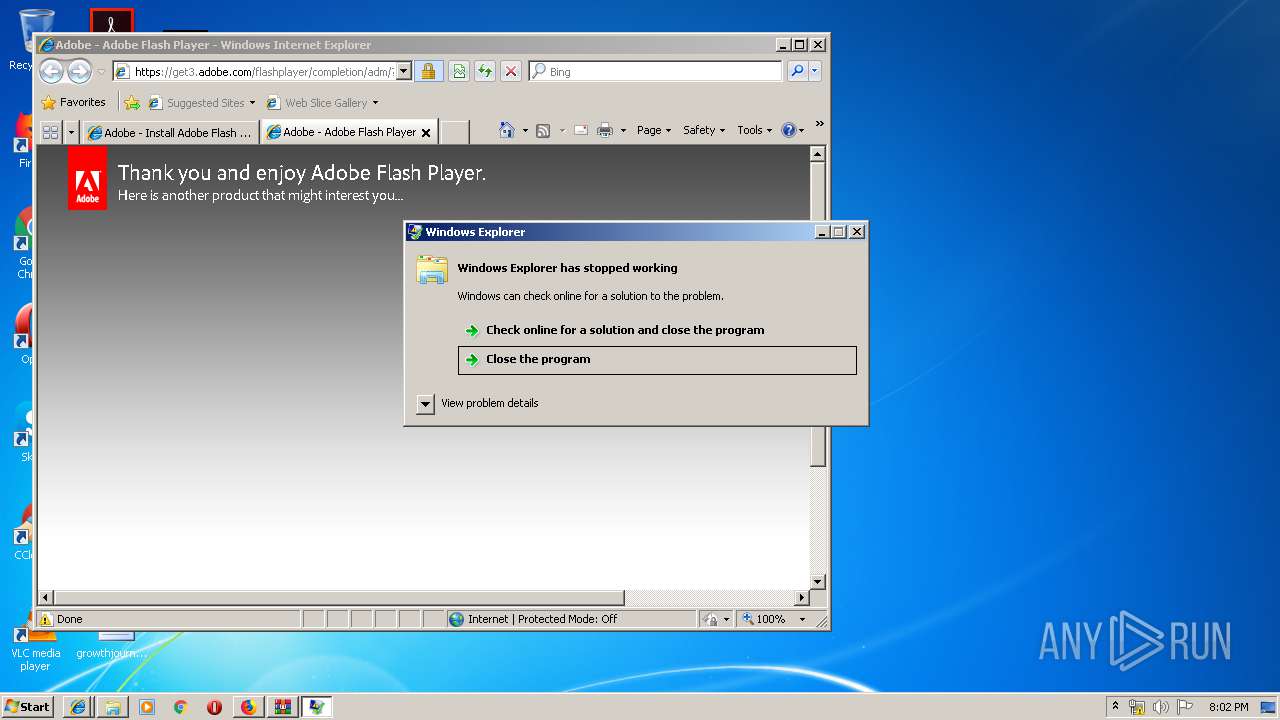Click the green Refresh arrows icon
Screen dimensions: 1280x720
tap(485, 71)
